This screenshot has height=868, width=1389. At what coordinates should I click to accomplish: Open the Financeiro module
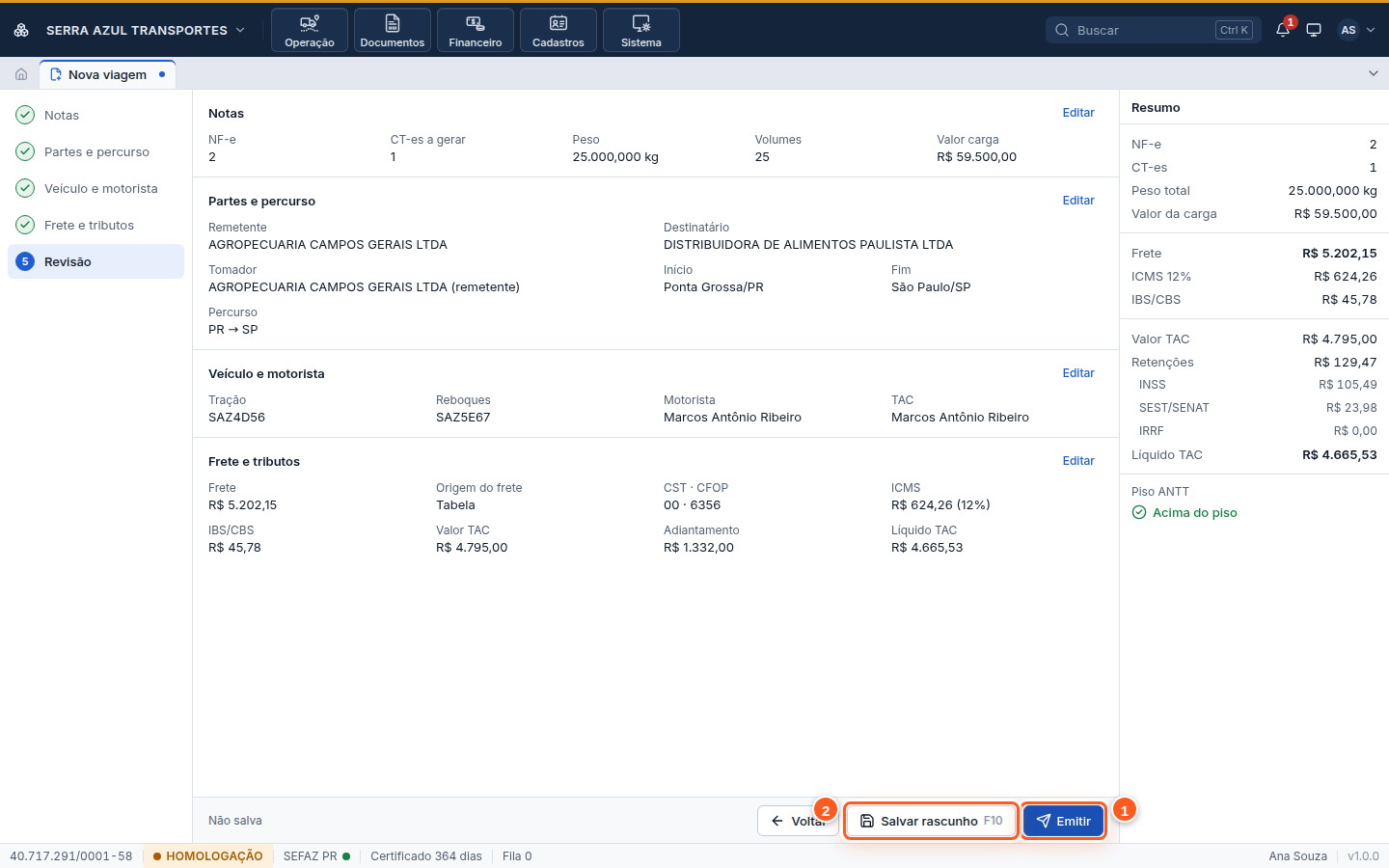tap(476, 30)
